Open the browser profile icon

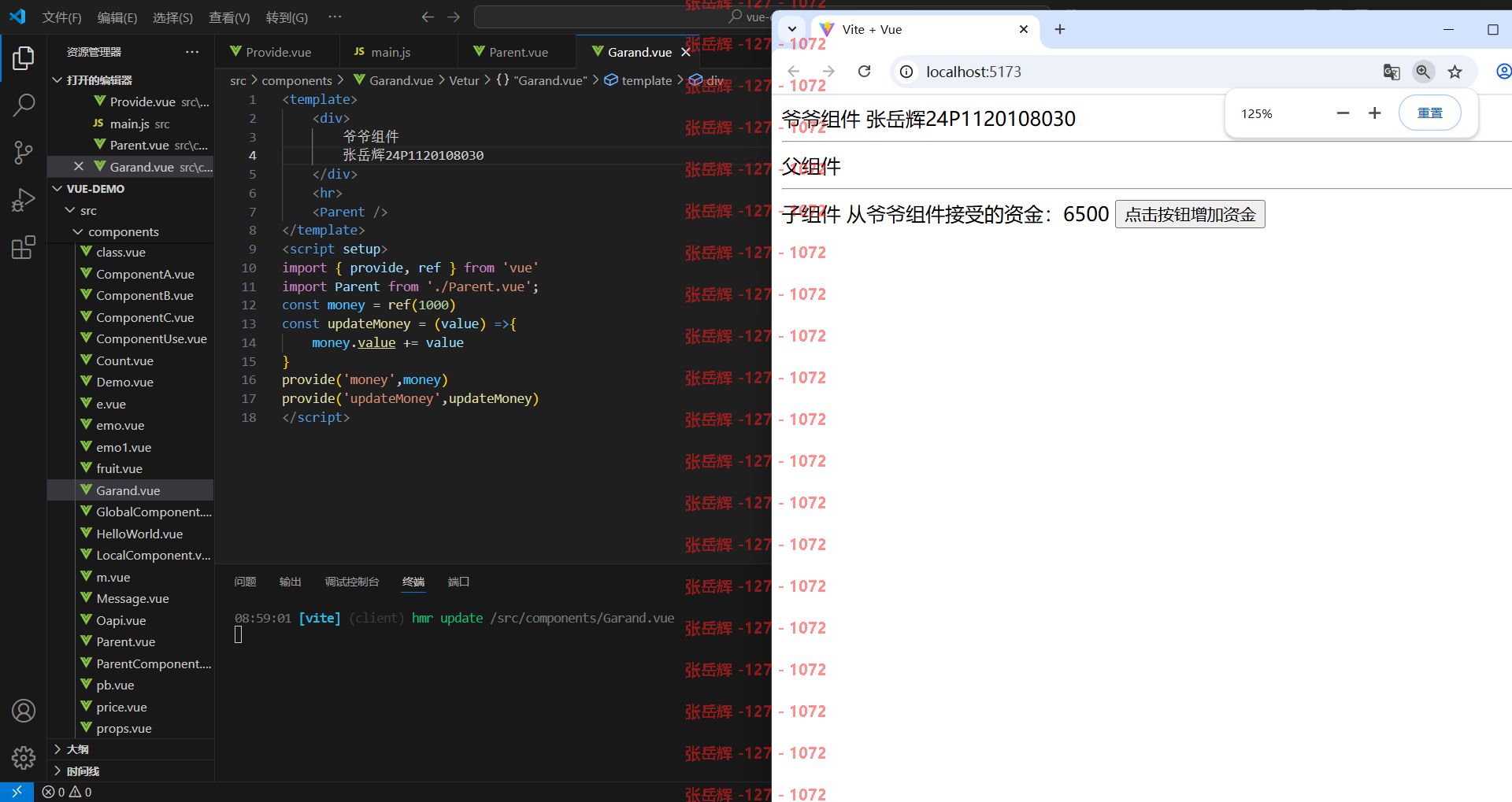pyautogui.click(x=1503, y=72)
